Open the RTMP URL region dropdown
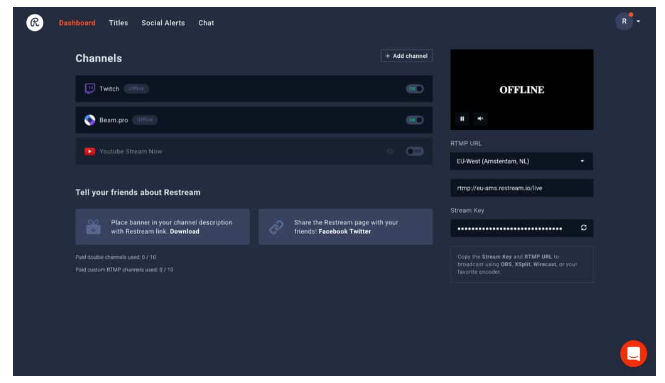The width and height of the screenshot is (665, 383). tap(522, 161)
